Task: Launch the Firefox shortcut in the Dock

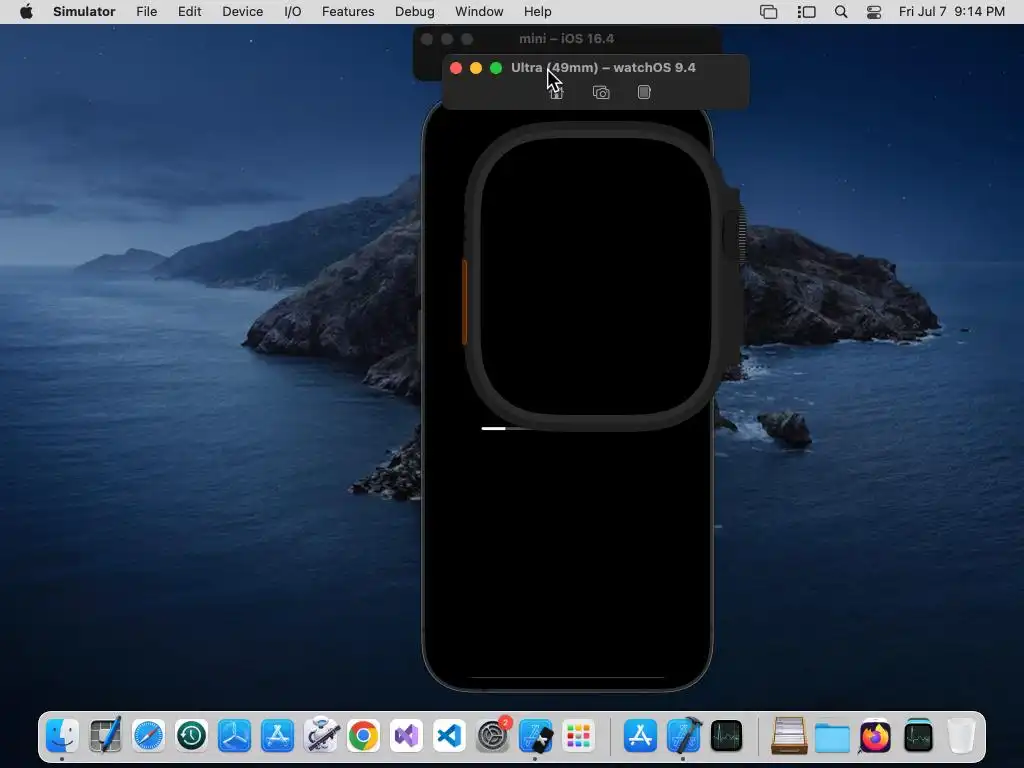Action: tap(875, 735)
